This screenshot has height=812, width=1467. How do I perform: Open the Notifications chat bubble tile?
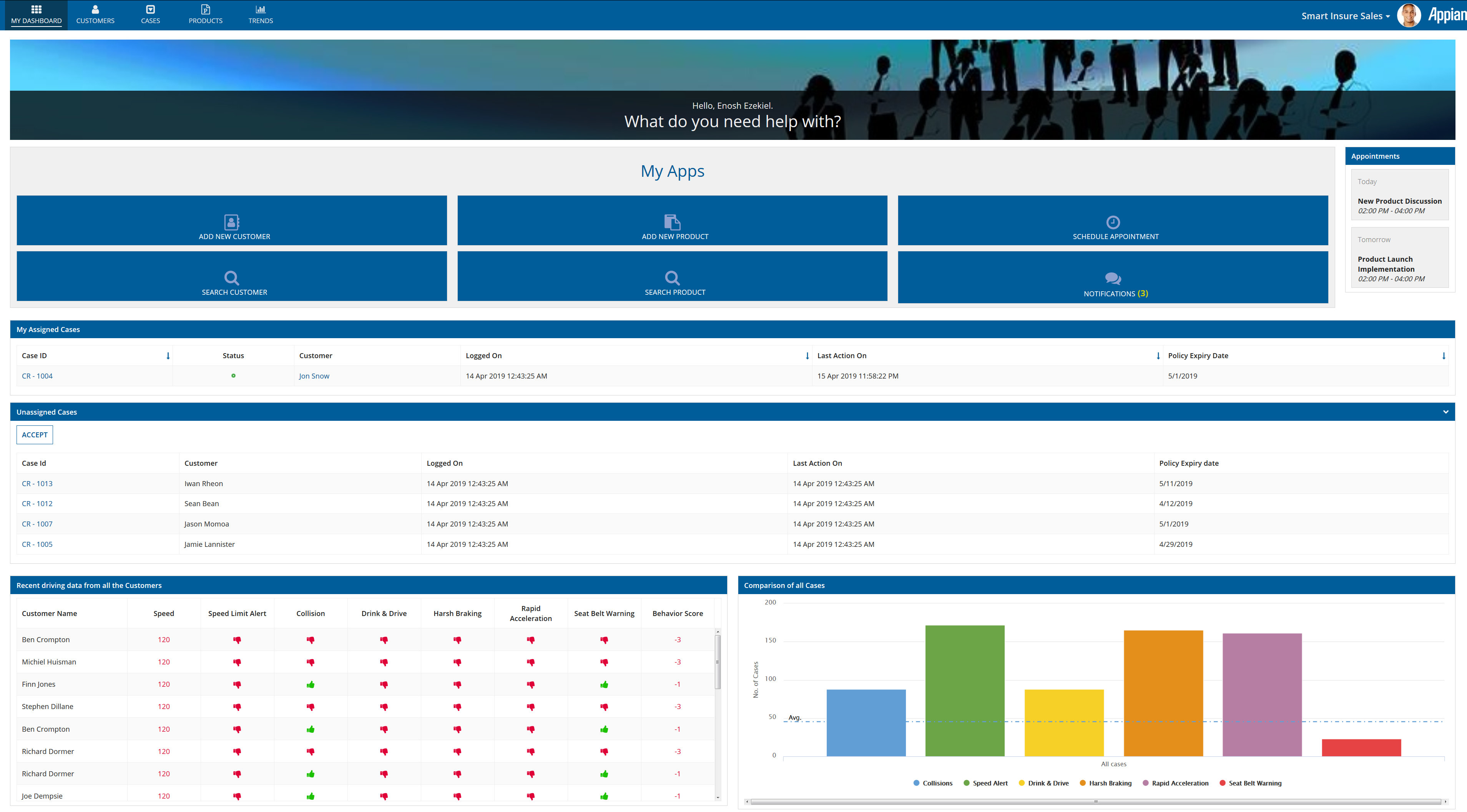pos(1112,279)
